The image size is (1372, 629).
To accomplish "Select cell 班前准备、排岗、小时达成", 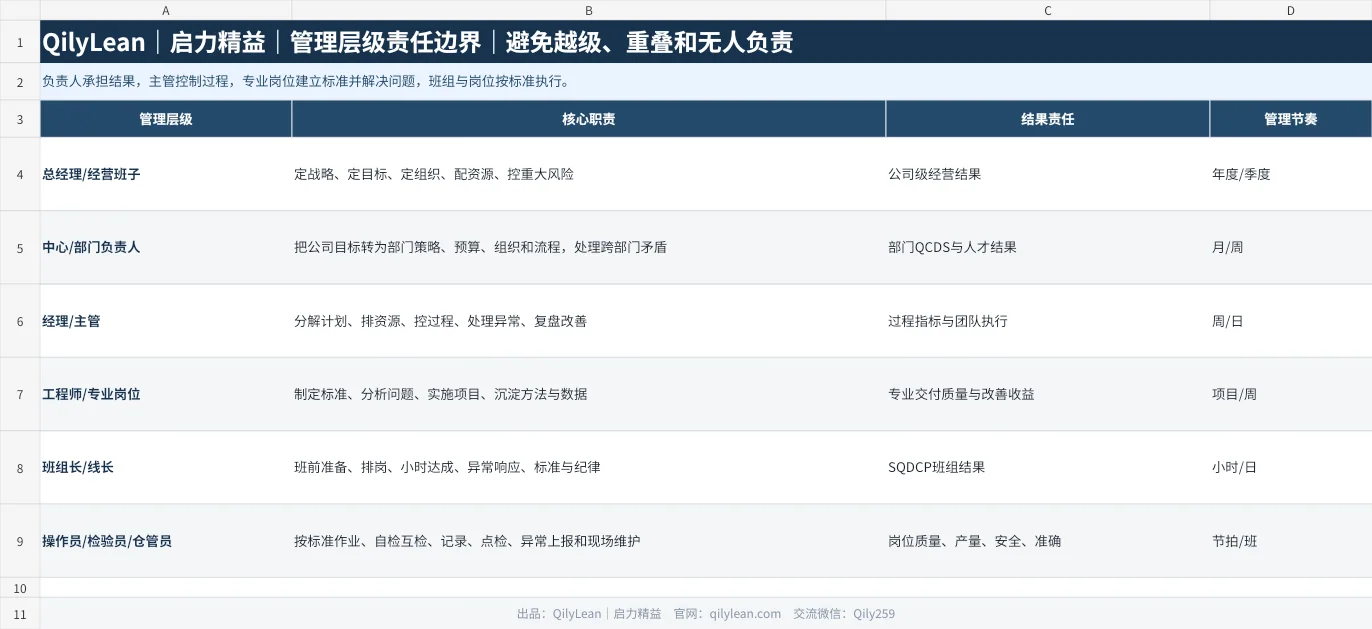I will click(x=589, y=467).
